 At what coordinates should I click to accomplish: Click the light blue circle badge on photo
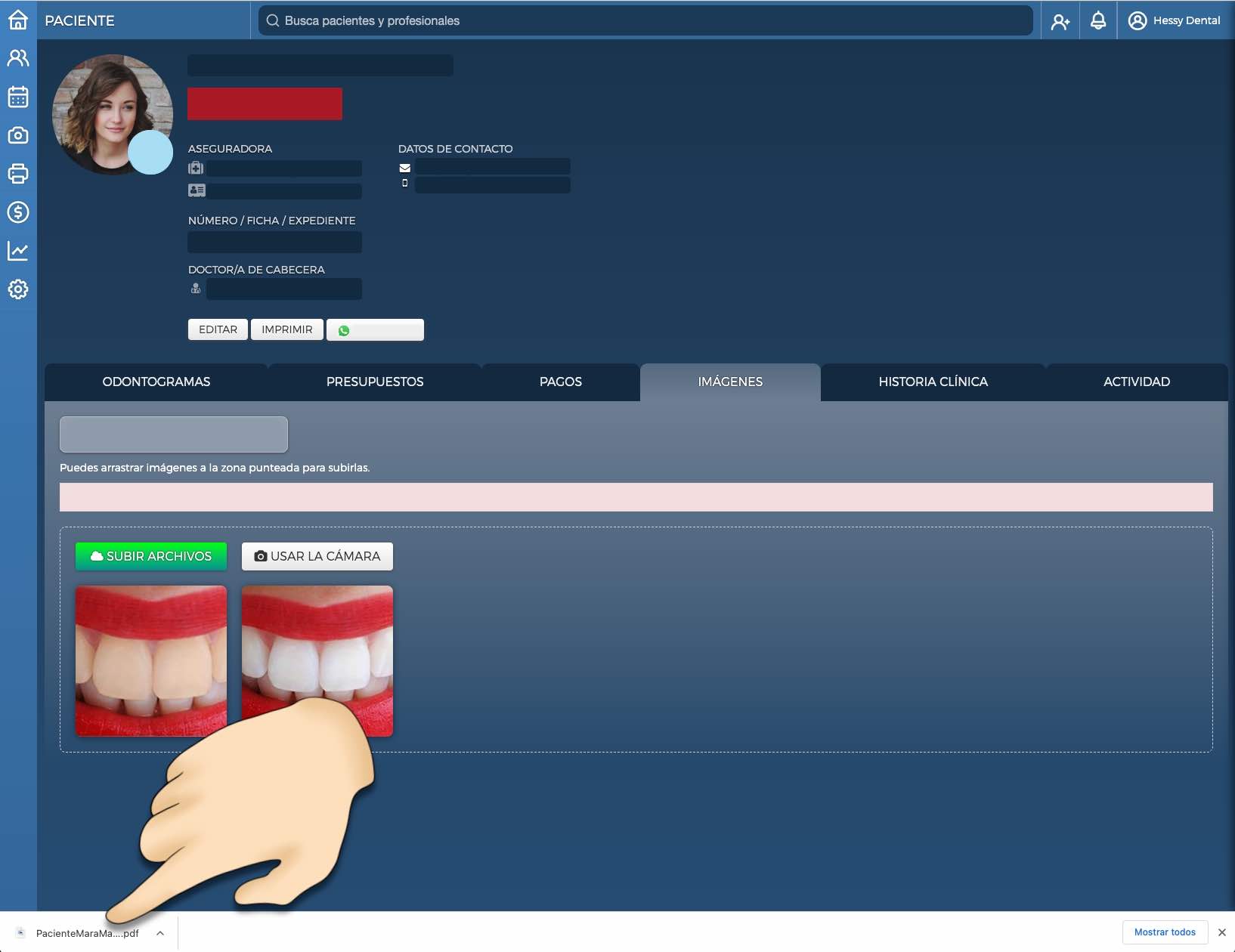click(x=150, y=152)
